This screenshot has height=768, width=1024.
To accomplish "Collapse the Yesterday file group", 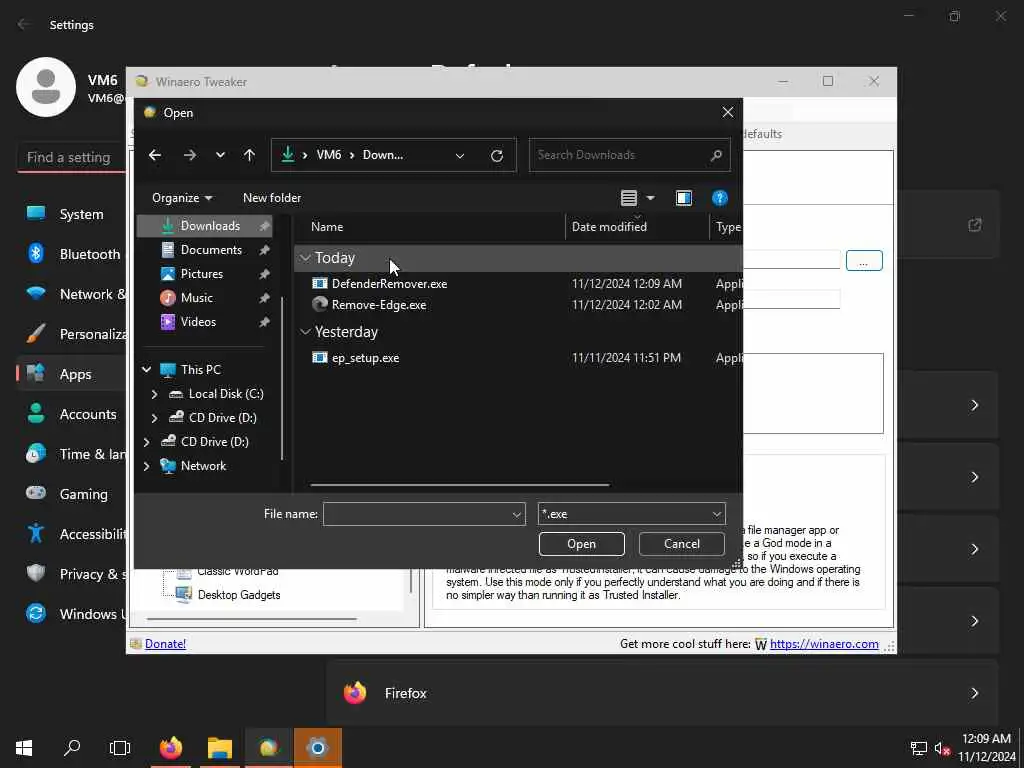I will pyautogui.click(x=304, y=332).
